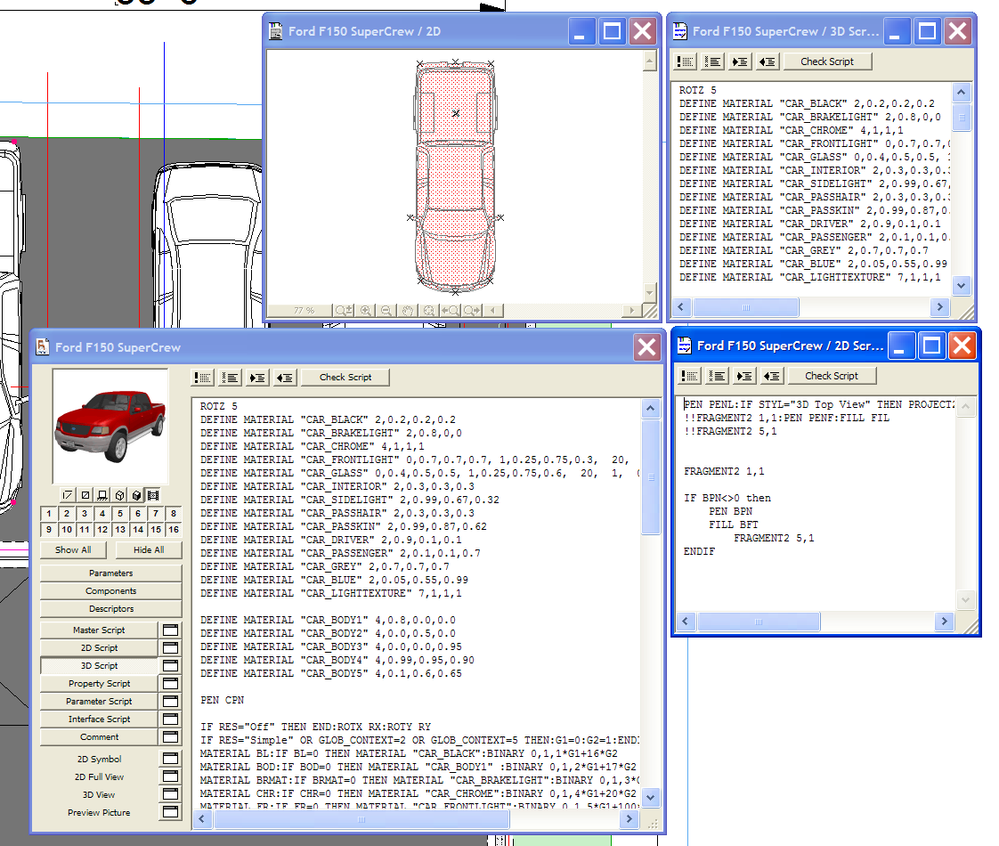Open the Parameters section
This screenshot has width=999, height=846.
[111, 573]
